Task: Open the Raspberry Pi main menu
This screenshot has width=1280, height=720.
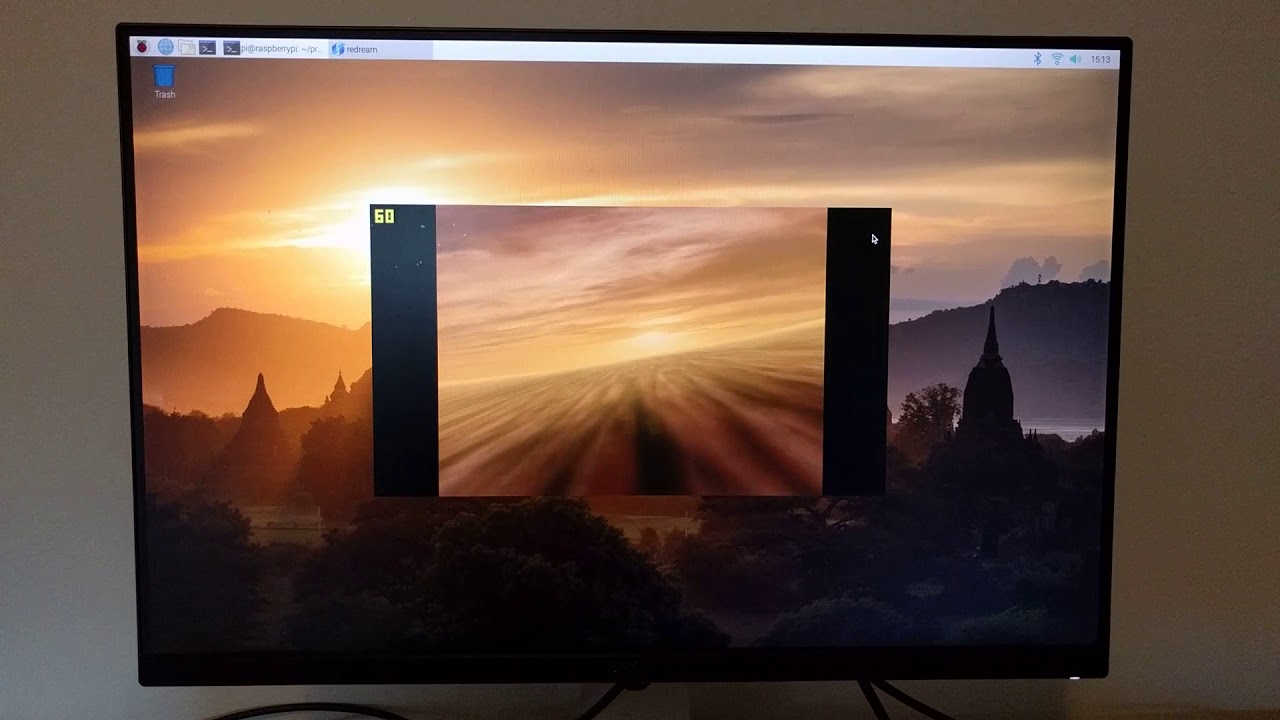Action: click(142, 47)
